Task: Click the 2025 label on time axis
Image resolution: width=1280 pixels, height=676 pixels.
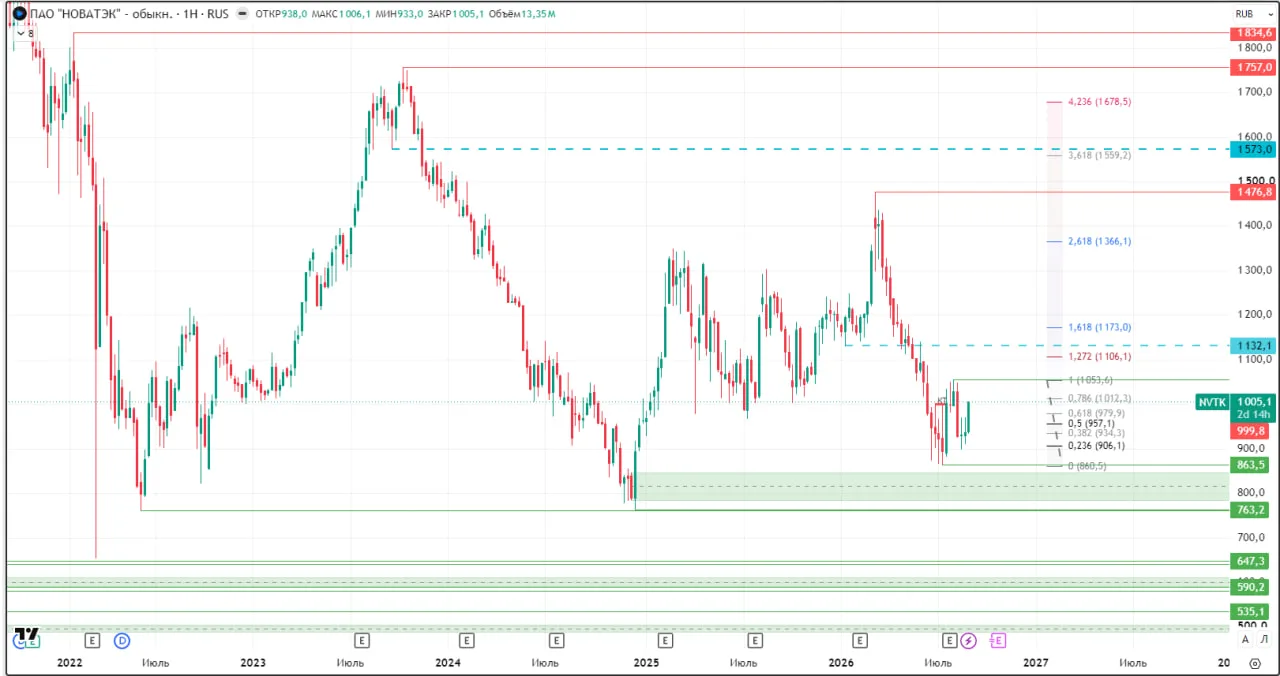Action: [x=645, y=662]
